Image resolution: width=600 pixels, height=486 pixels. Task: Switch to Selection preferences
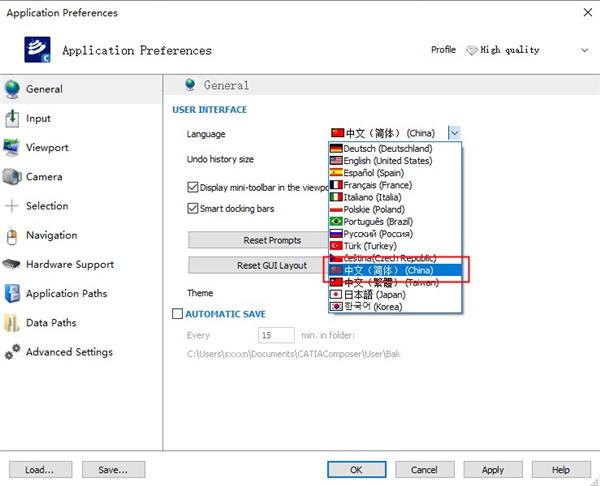(x=81, y=206)
